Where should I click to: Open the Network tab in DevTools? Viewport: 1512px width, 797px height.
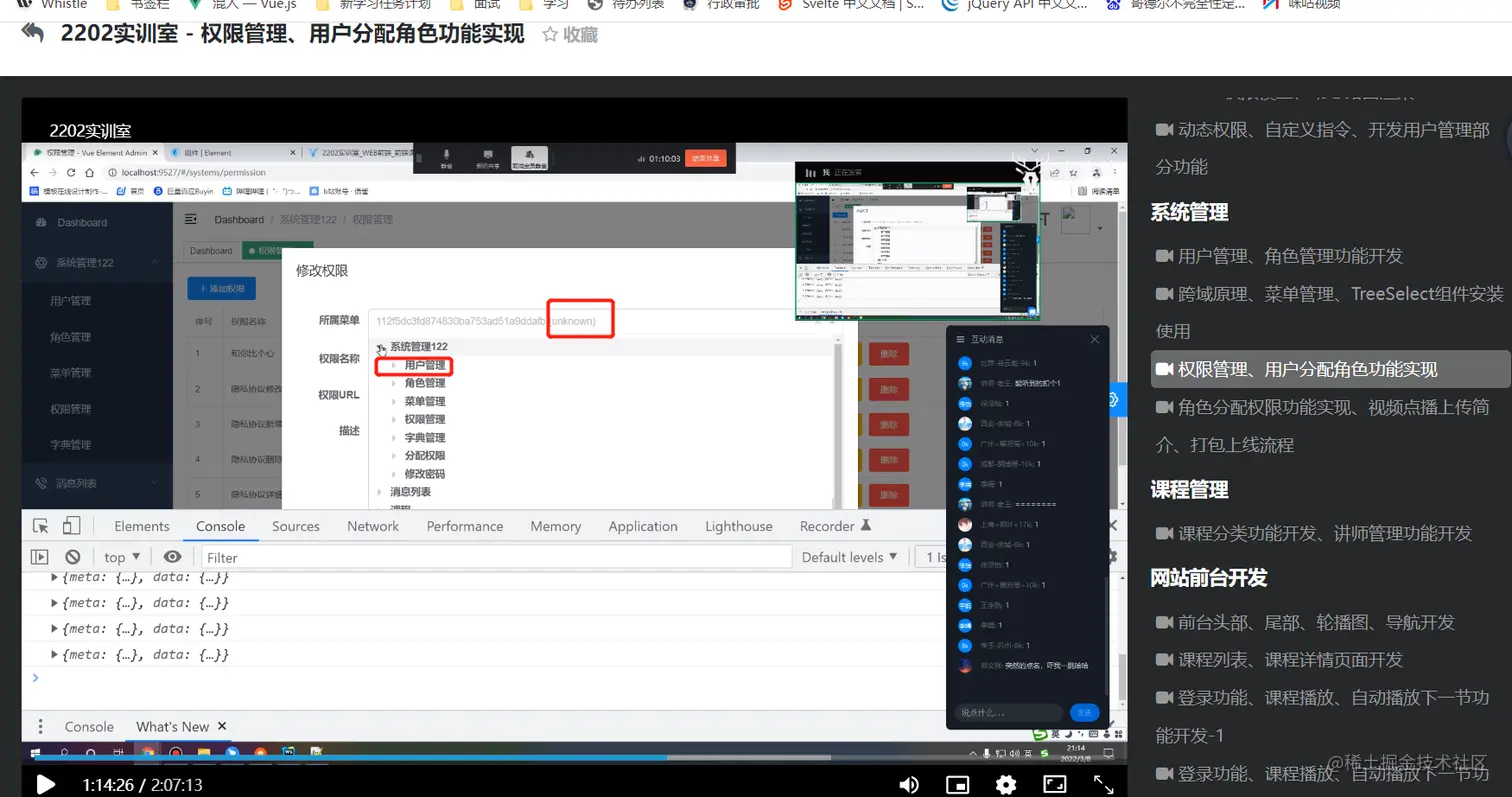[373, 526]
